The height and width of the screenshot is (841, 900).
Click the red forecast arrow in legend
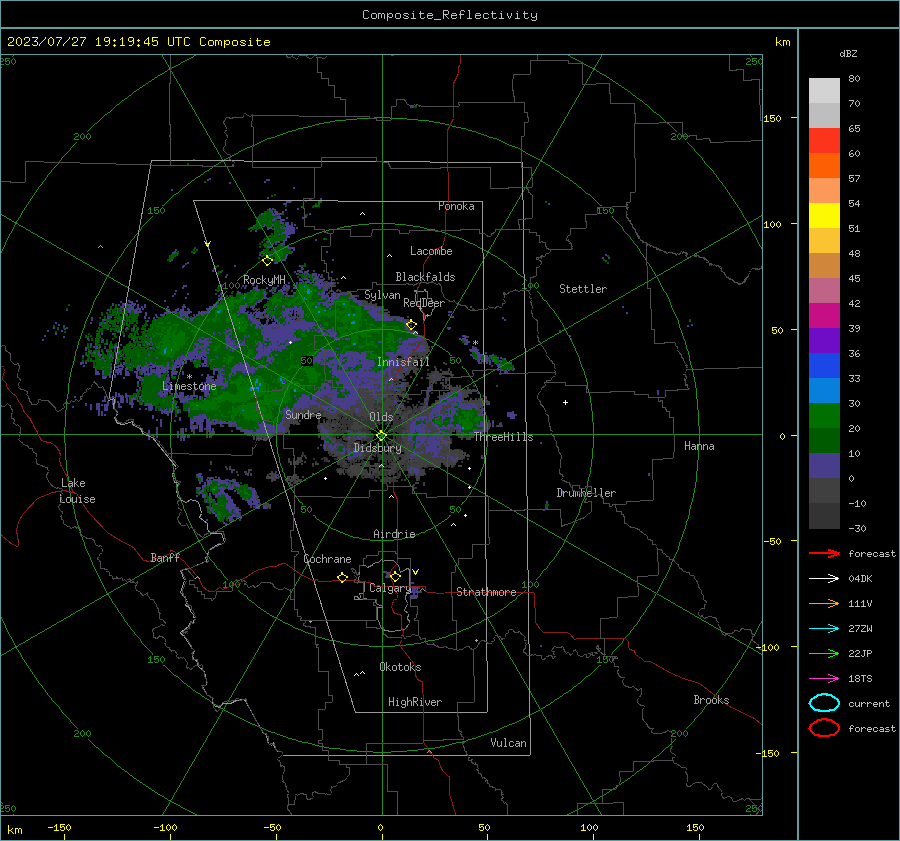click(824, 553)
